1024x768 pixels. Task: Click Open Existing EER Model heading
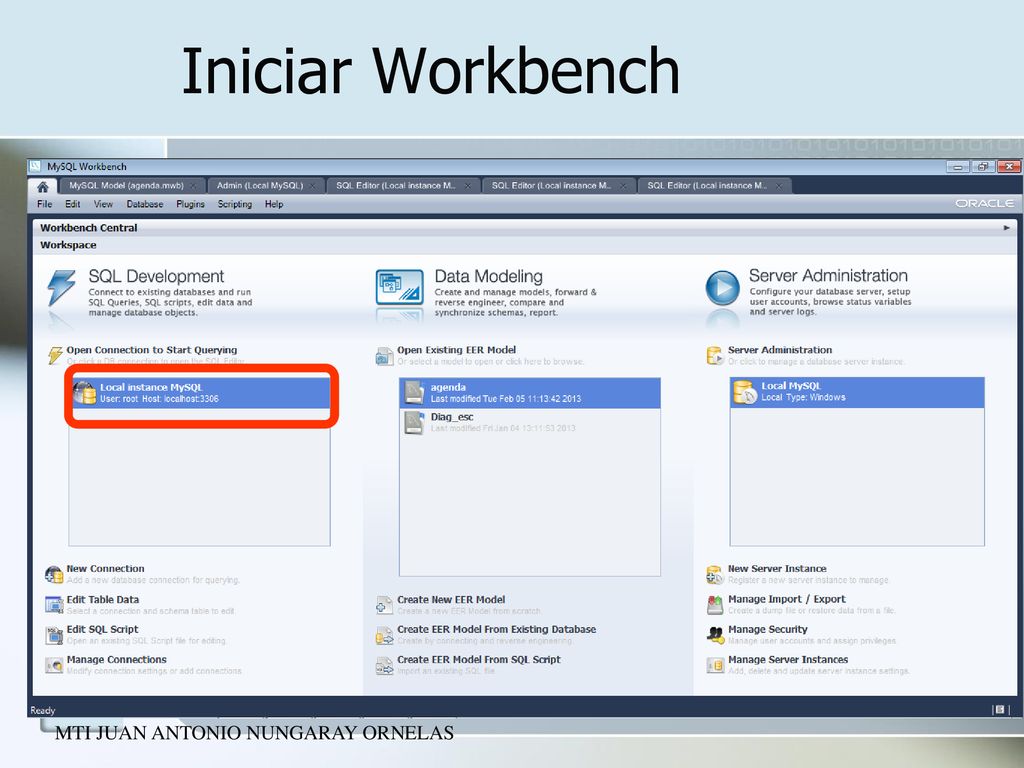pos(456,350)
